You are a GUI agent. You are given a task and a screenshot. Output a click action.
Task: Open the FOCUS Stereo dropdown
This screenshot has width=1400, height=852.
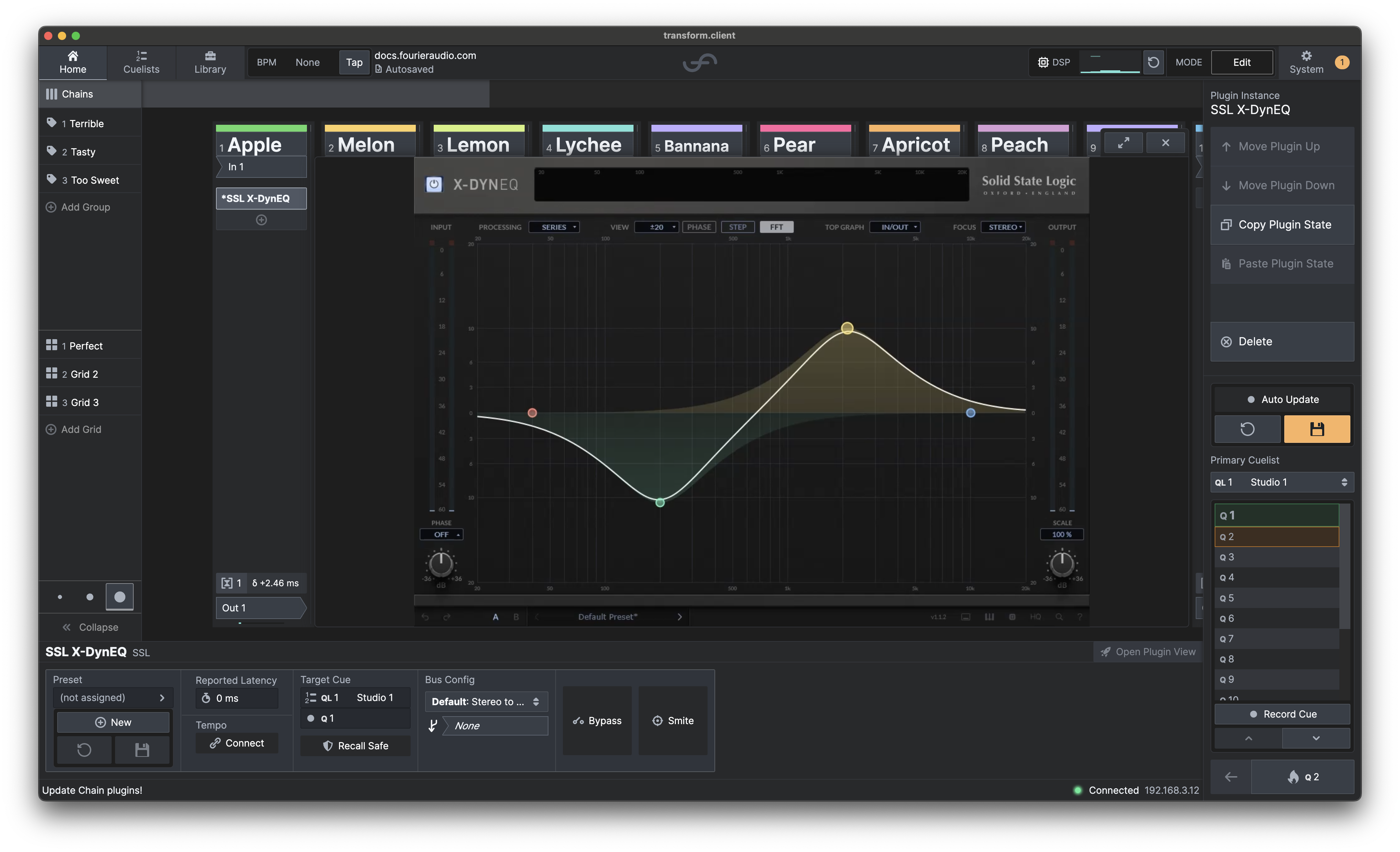pyautogui.click(x=1003, y=227)
